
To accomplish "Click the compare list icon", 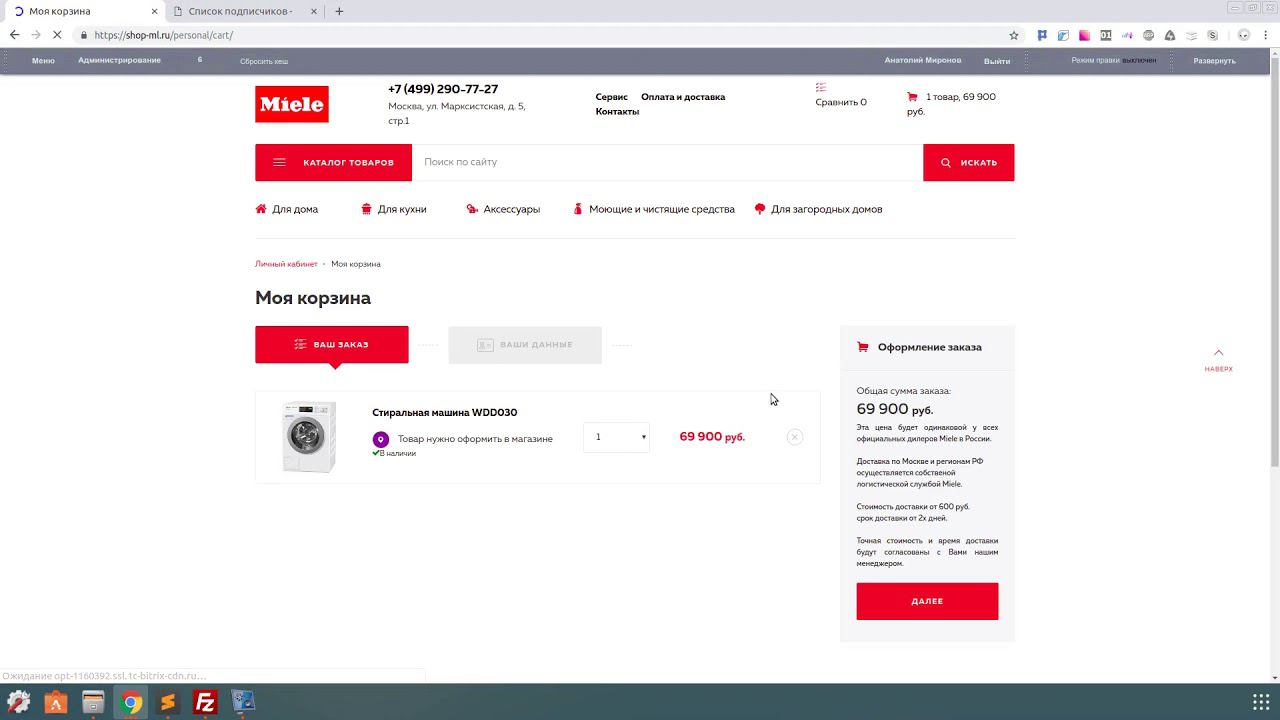I will (x=821, y=87).
